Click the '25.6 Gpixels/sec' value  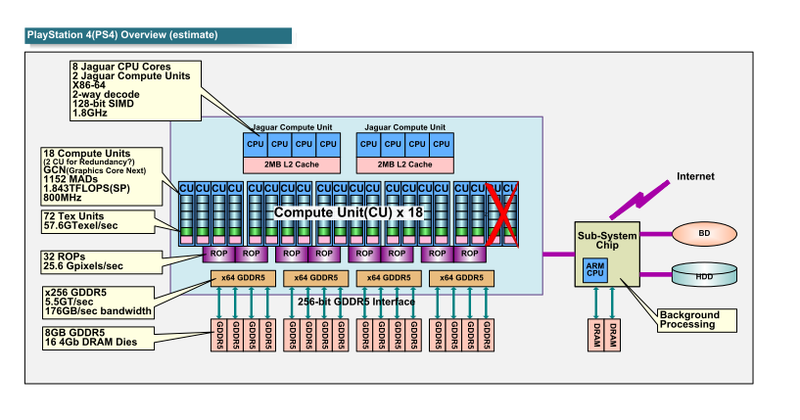pos(83,266)
